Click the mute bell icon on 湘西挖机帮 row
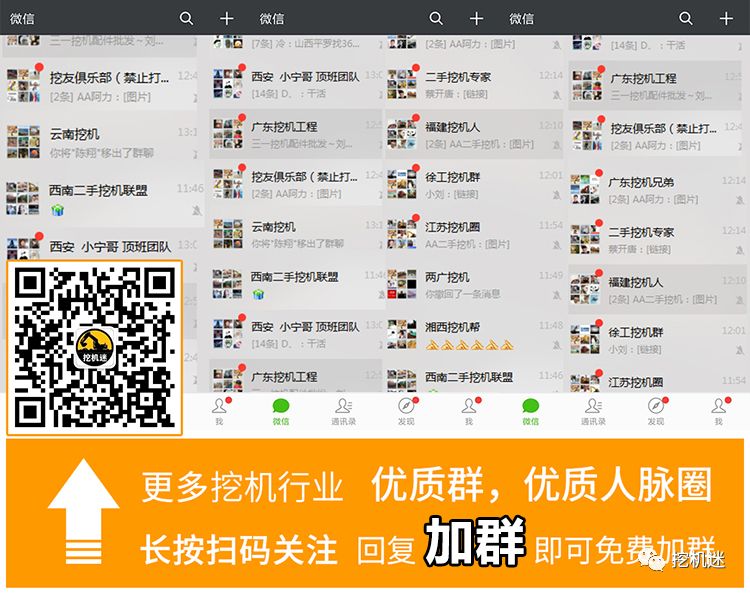 (556, 345)
